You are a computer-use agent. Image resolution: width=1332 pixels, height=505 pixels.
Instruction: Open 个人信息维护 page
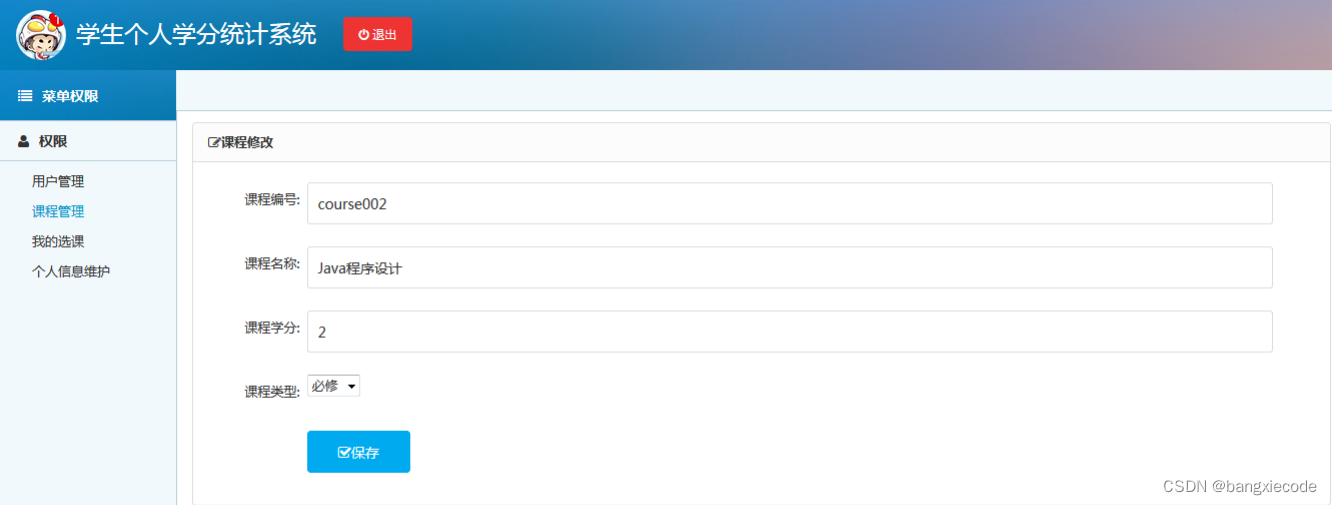pos(71,272)
